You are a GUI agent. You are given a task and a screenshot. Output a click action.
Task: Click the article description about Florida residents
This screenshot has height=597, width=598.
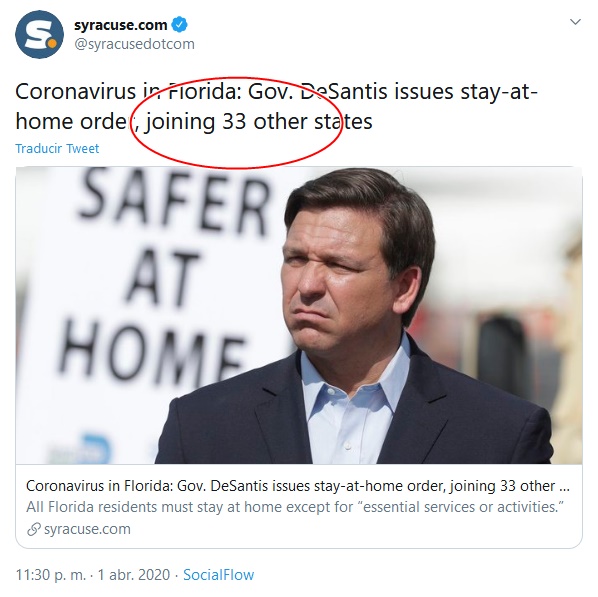click(x=295, y=507)
